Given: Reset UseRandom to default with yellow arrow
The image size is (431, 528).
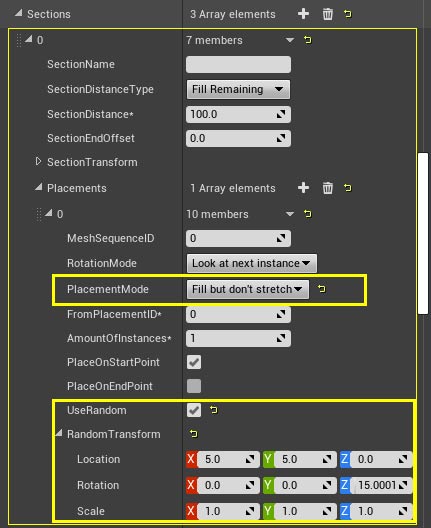Looking at the screenshot, I should coord(213,410).
